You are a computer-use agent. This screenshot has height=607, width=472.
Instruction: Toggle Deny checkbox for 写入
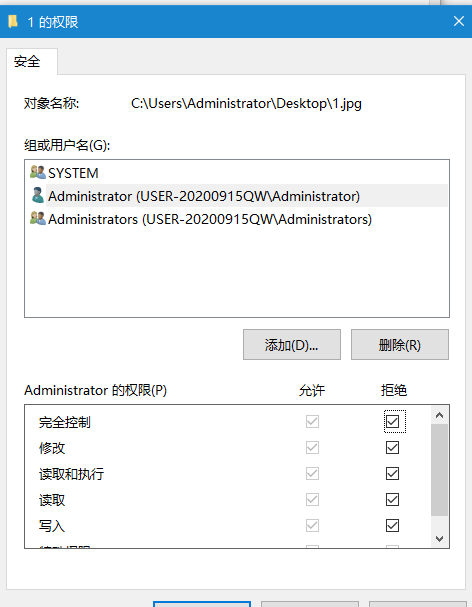pyautogui.click(x=392, y=525)
